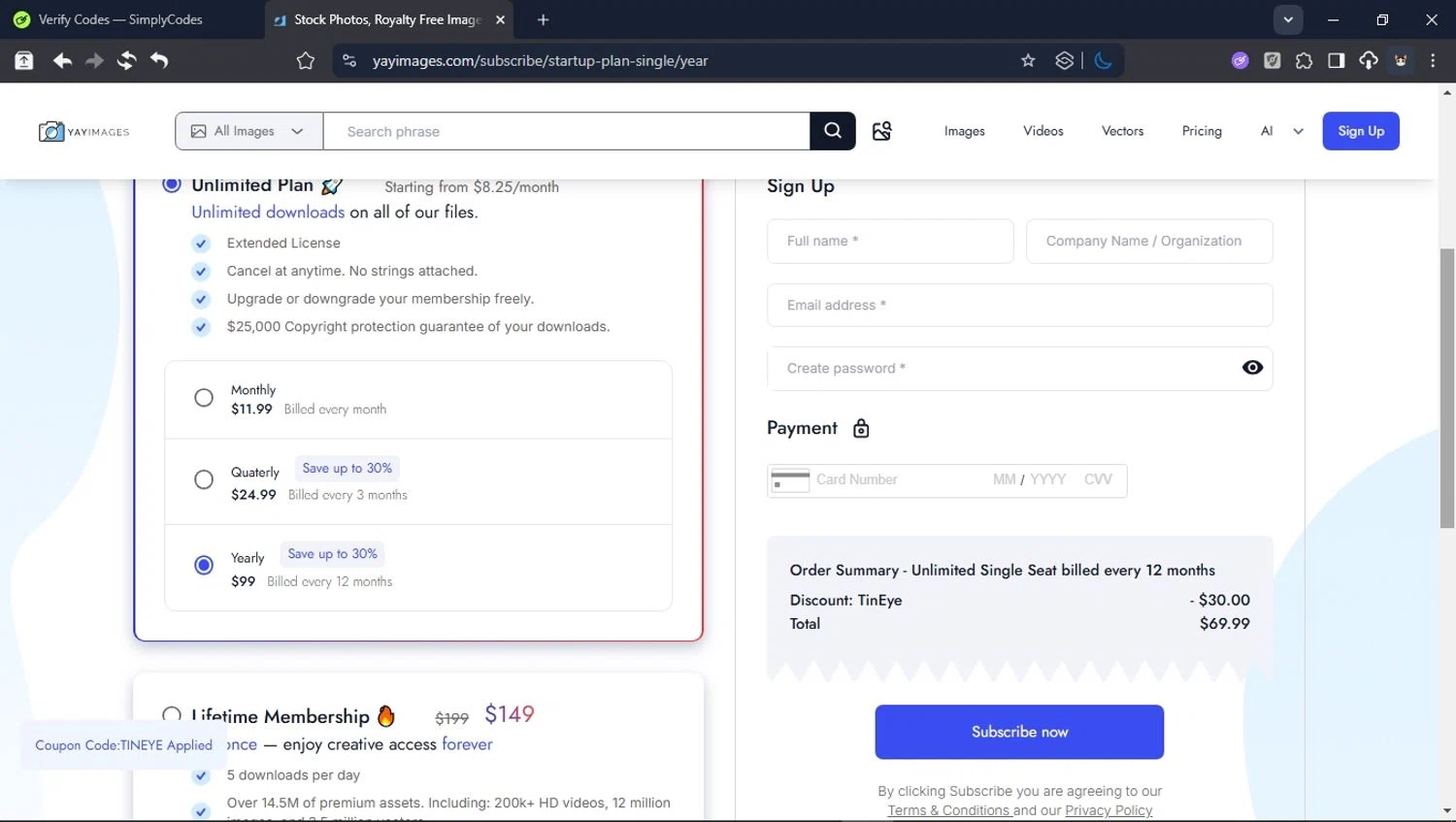The height and width of the screenshot is (822, 1456).
Task: Open the extensions puzzle icon
Action: [1304, 60]
